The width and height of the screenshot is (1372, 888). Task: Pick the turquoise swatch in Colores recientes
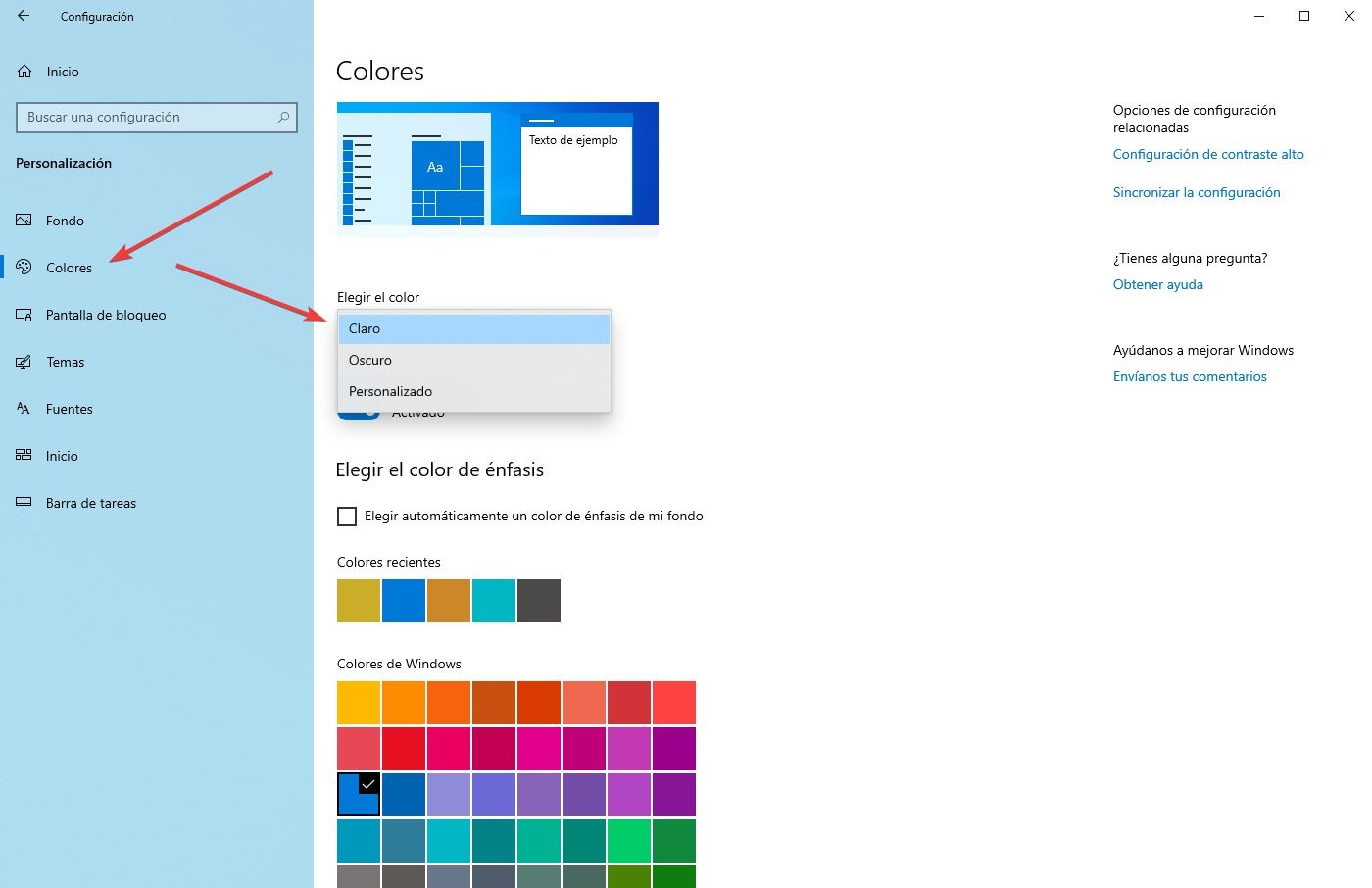point(494,601)
